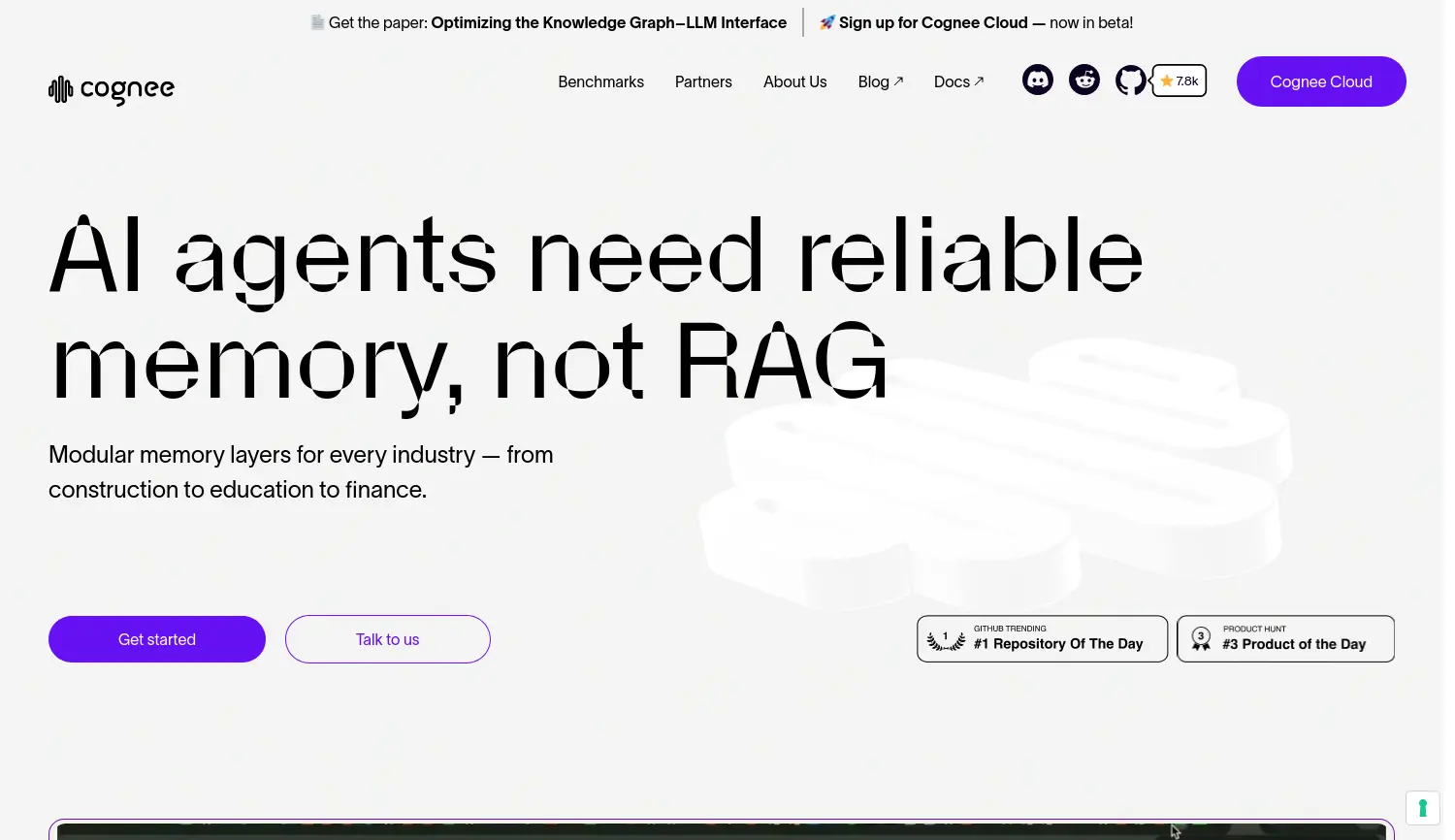Select Benchmarks in the navigation
Image resolution: width=1455 pixels, height=840 pixels.
point(600,82)
